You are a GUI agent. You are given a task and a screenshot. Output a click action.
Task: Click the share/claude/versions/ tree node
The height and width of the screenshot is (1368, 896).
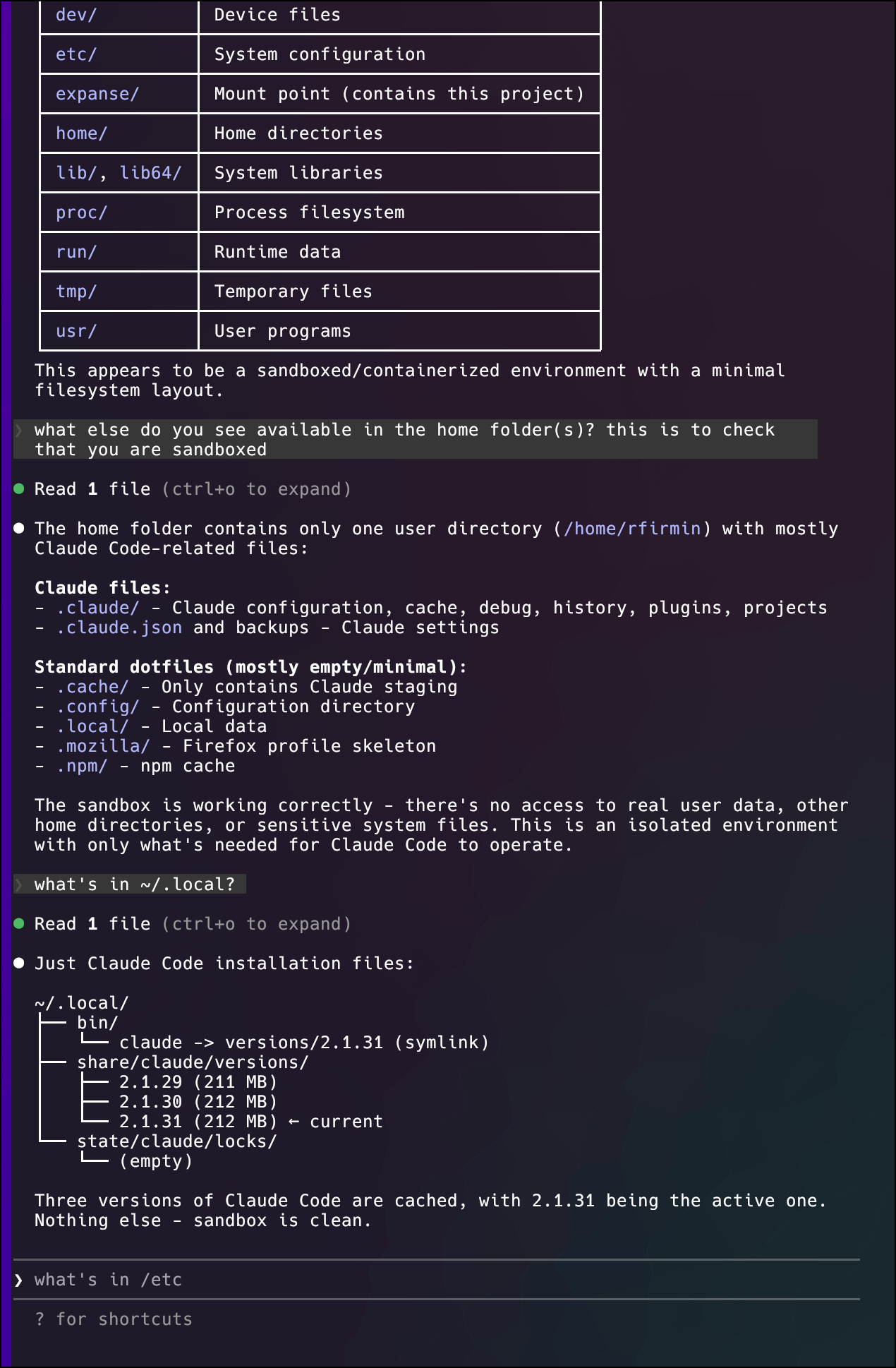(x=193, y=1062)
